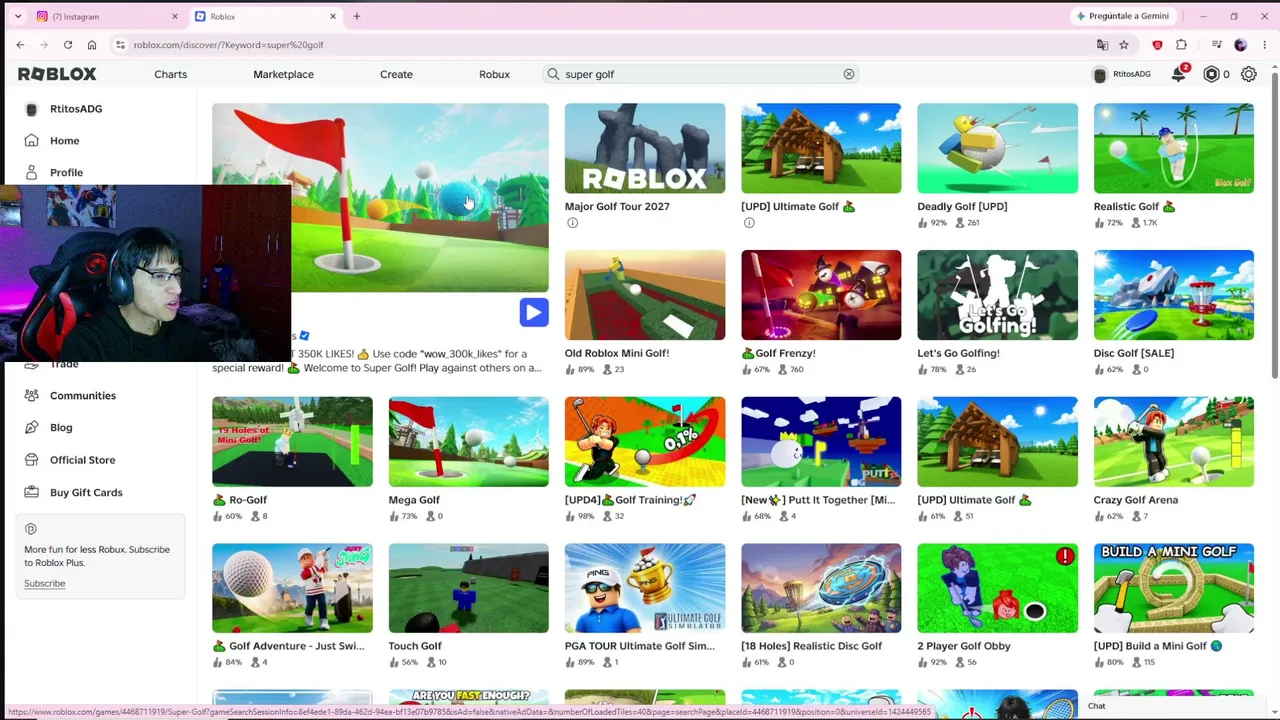Screen dimensions: 1280x720
Task: Reload the current page
Action: point(68,45)
